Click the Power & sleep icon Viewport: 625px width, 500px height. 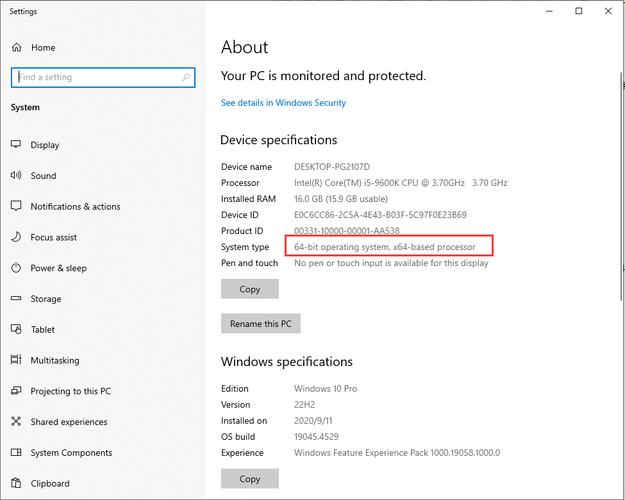click(x=16, y=268)
